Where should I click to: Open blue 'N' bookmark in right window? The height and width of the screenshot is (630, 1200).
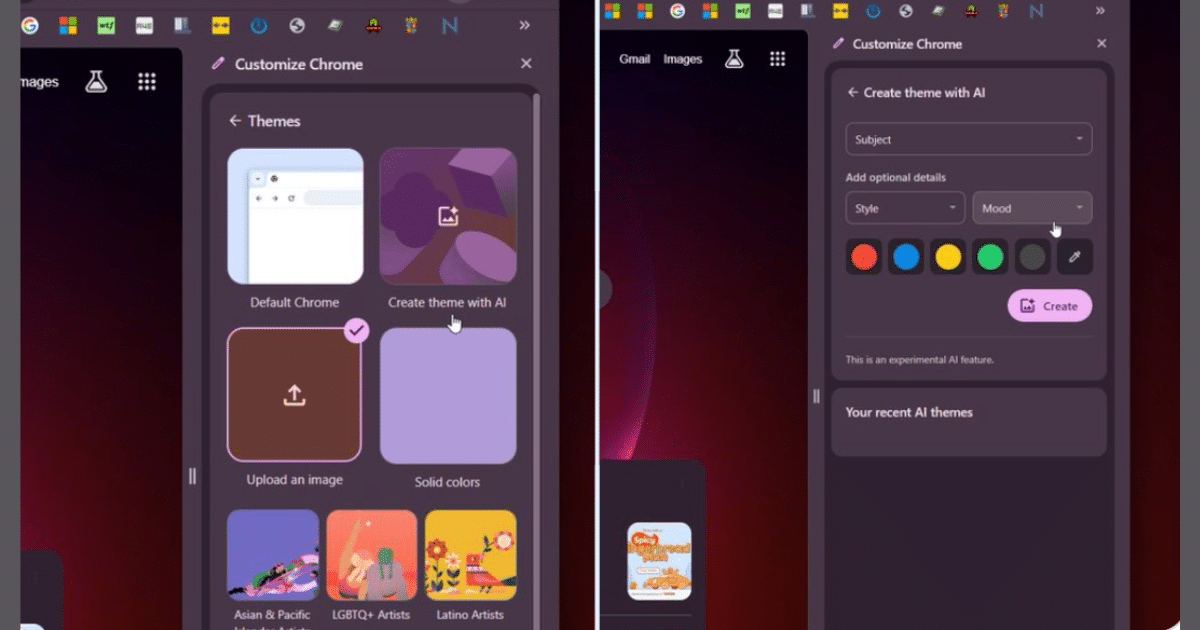coord(1036,11)
